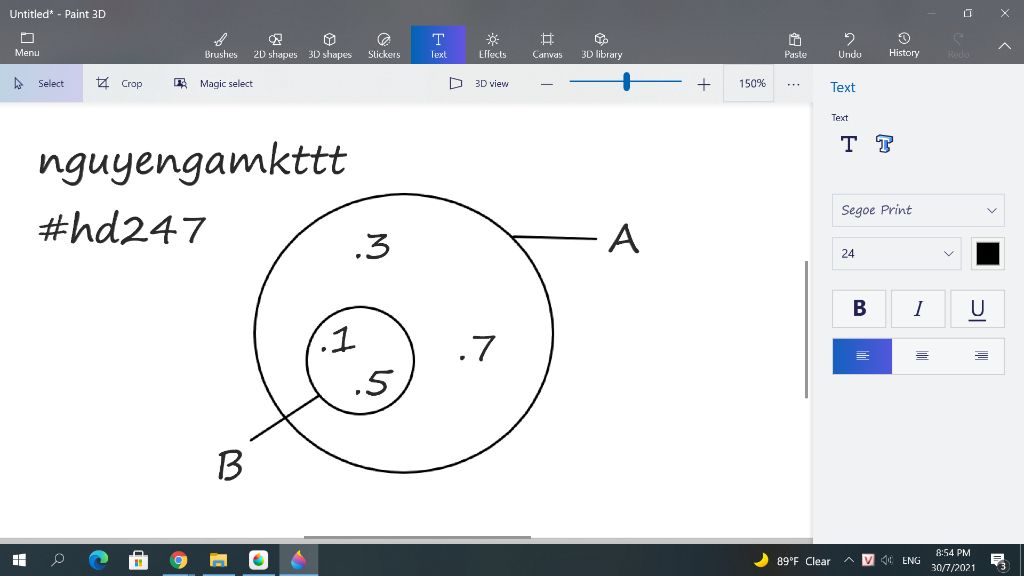Open the font size 24 dropdown
1024x576 pixels.
click(x=896, y=253)
